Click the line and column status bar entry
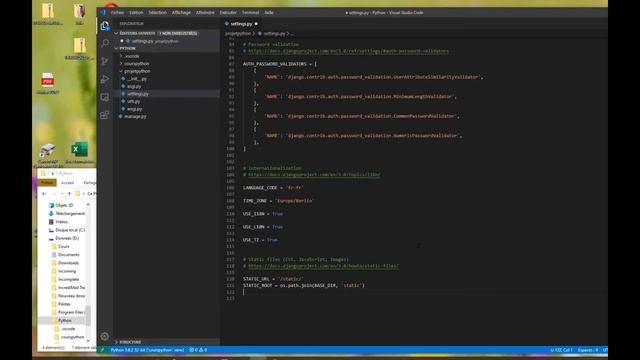The width and height of the screenshot is (640, 360). click(561, 350)
